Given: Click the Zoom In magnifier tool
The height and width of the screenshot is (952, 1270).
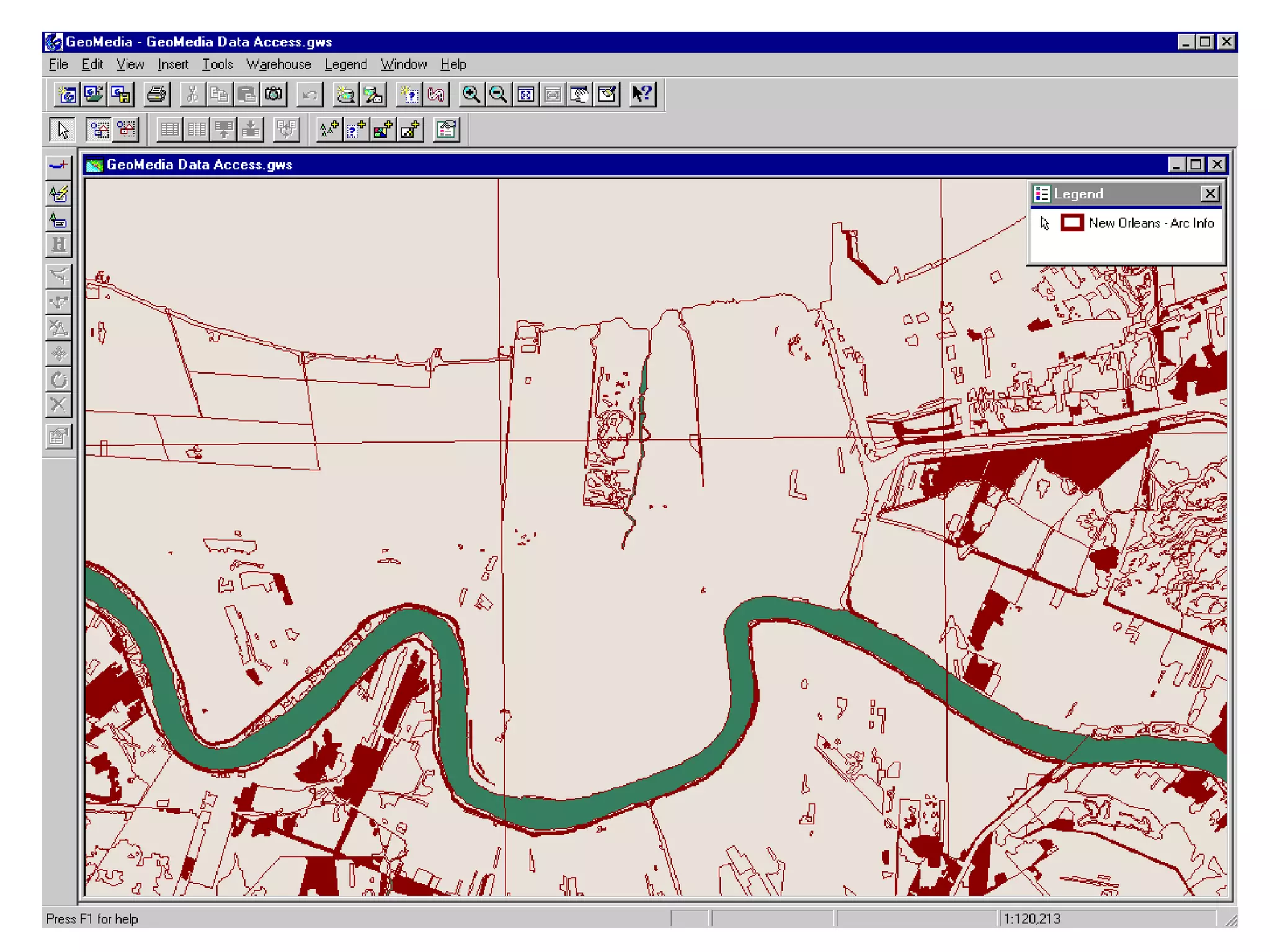Looking at the screenshot, I should [471, 94].
